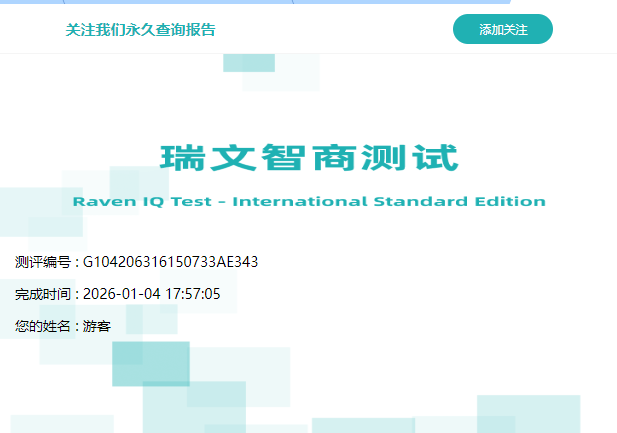Click the name value 游客
617x433 pixels.
[x=97, y=326]
